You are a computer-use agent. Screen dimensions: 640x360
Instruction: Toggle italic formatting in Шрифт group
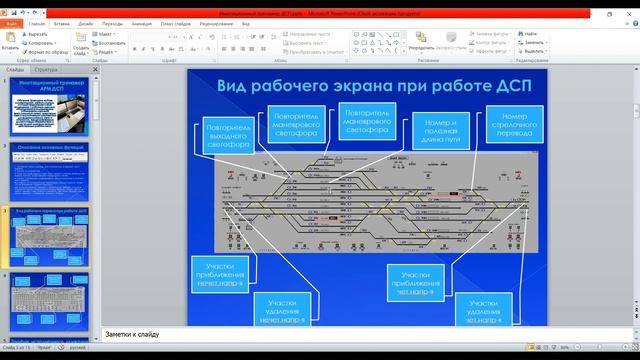pos(144,49)
